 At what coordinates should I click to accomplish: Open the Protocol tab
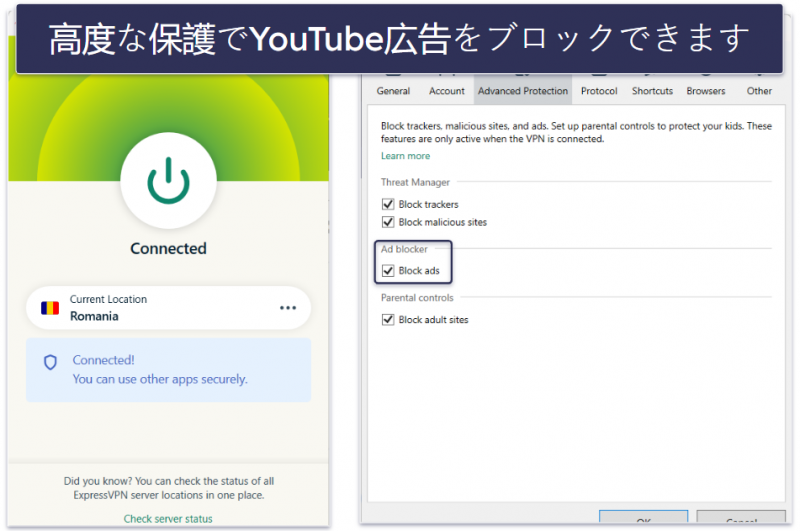coord(599,91)
